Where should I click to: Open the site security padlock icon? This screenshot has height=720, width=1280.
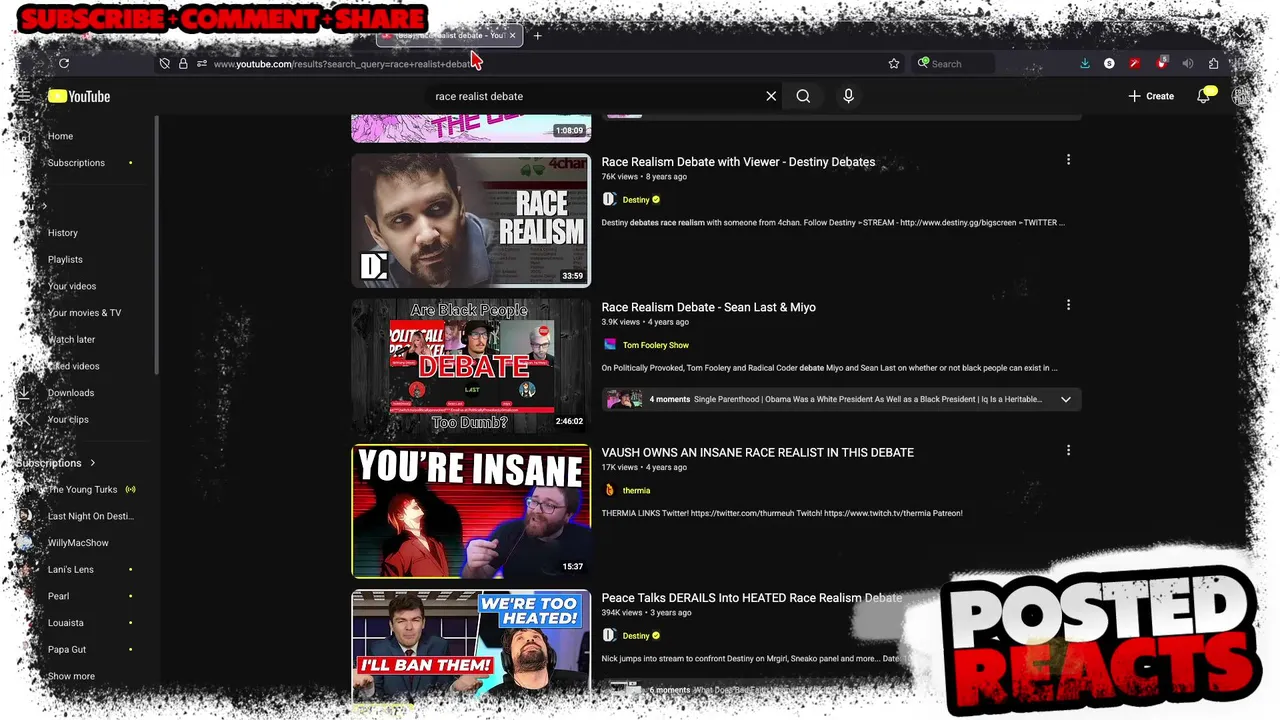(183, 63)
